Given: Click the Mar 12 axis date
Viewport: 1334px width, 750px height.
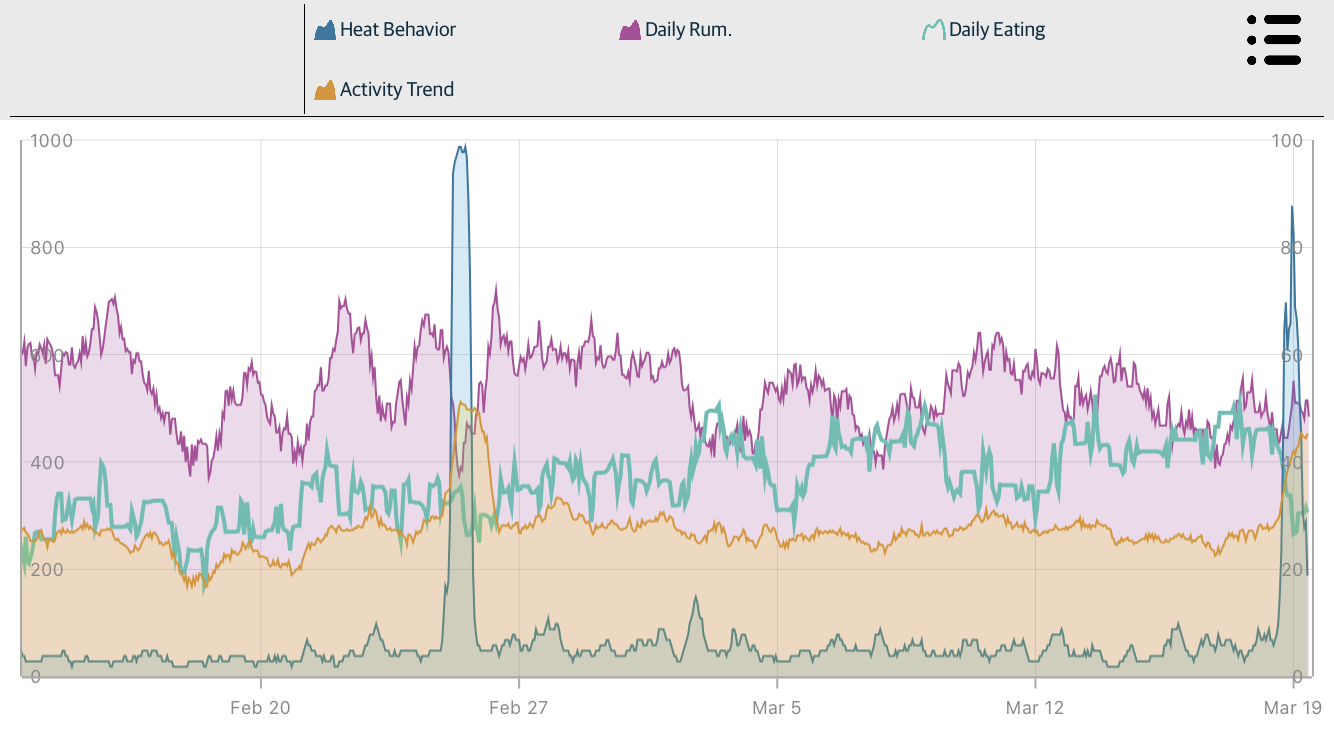Looking at the screenshot, I should point(1035,708).
